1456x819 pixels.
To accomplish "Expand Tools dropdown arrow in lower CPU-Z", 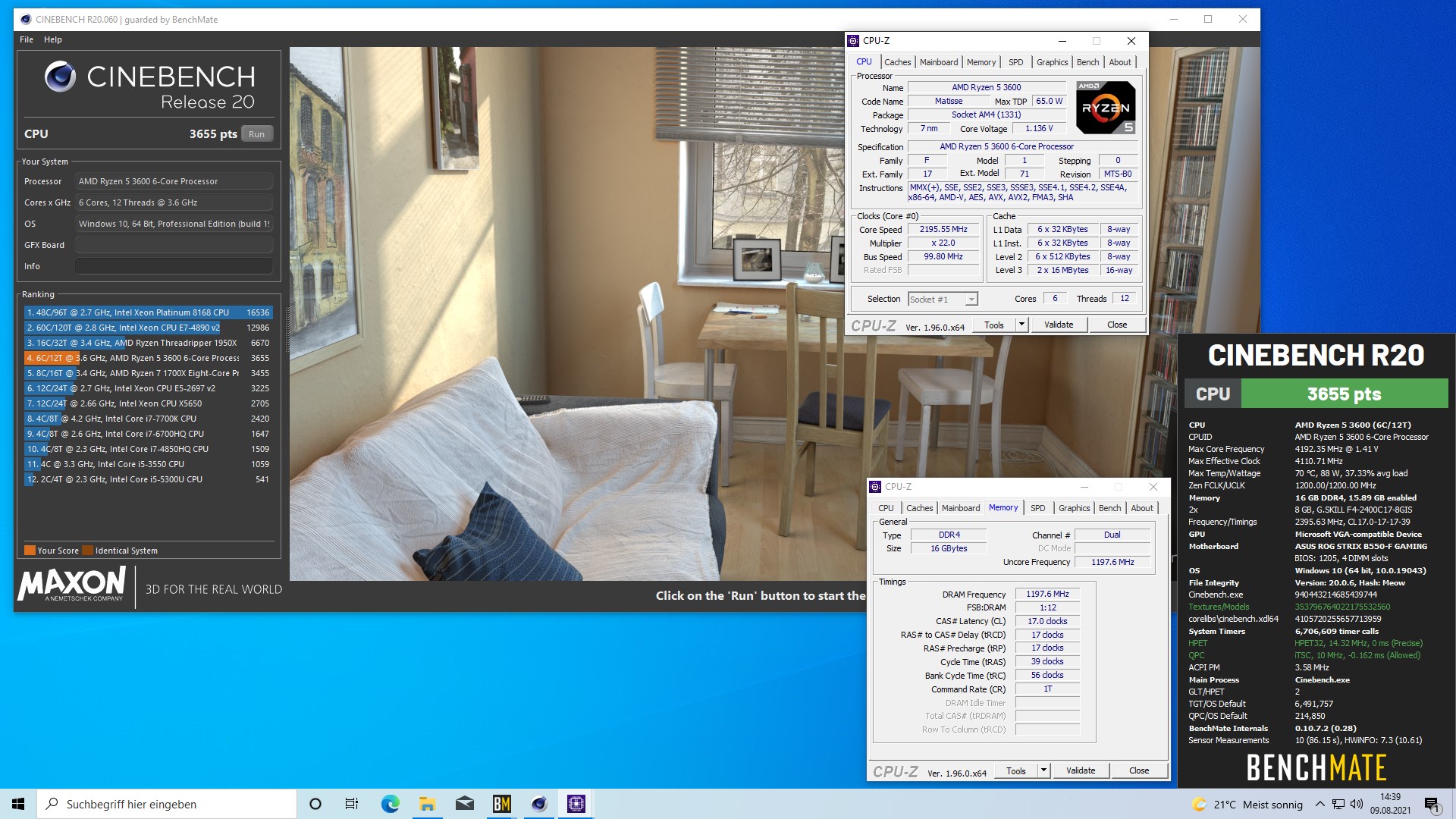I will 1043,771.
